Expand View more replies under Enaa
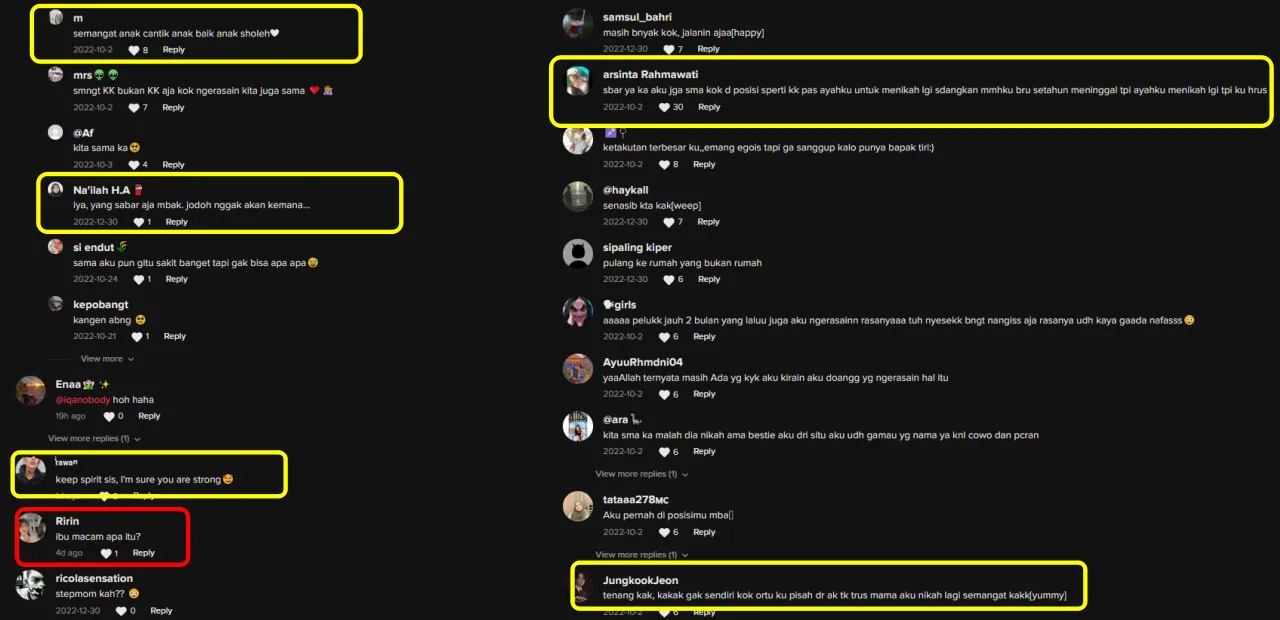Image resolution: width=1280 pixels, height=620 pixels. (x=94, y=438)
